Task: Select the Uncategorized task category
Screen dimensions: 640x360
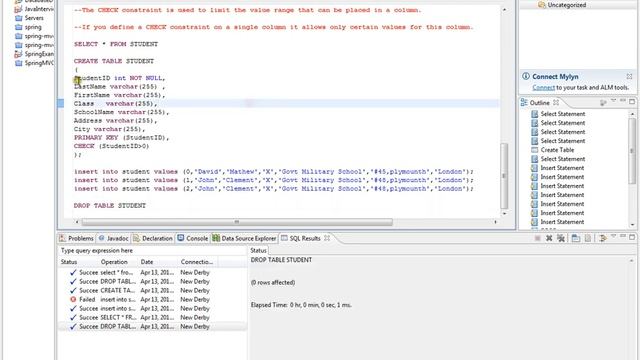Action: pos(567,5)
